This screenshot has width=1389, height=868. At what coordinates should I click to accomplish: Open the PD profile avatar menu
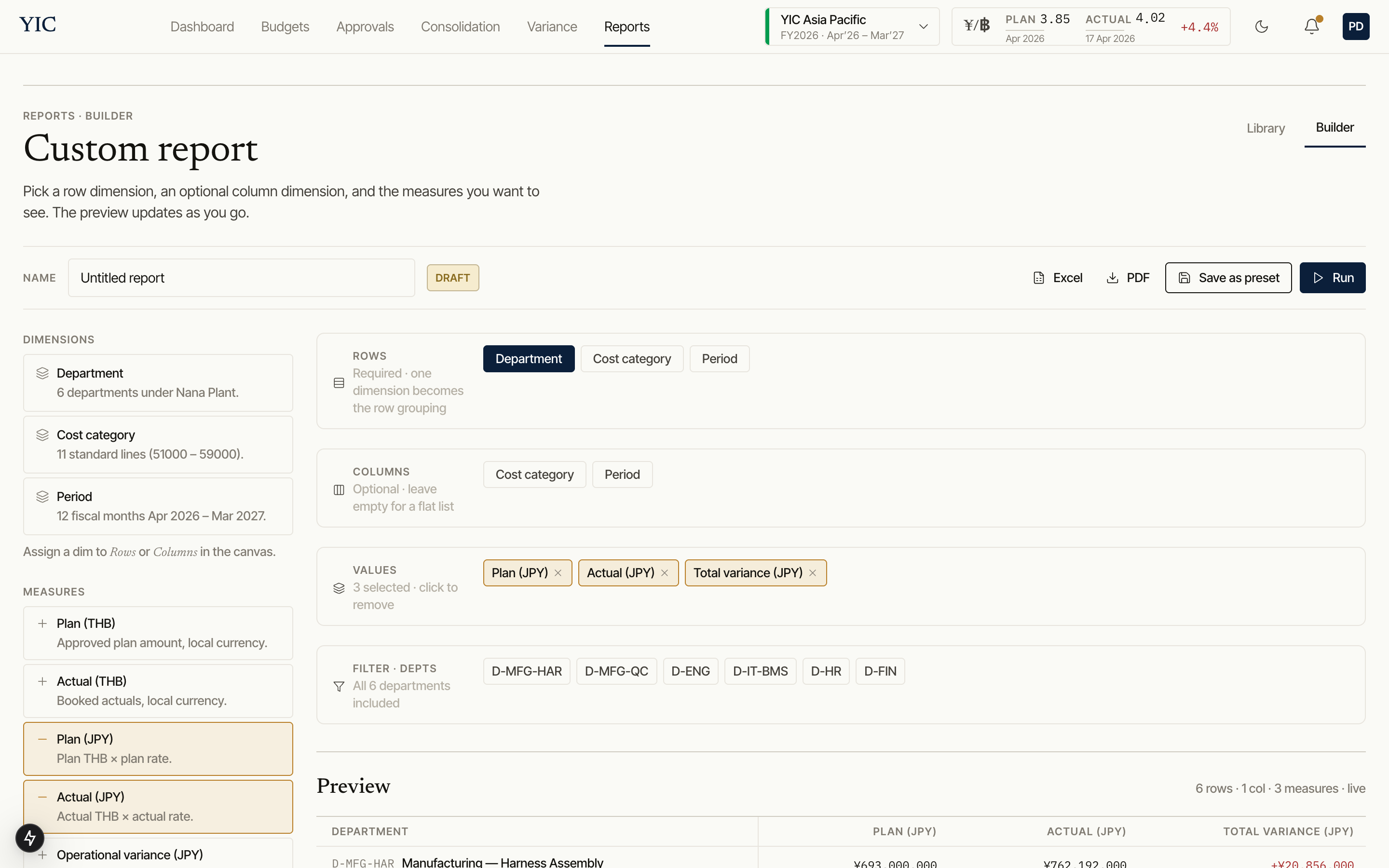point(1356,27)
